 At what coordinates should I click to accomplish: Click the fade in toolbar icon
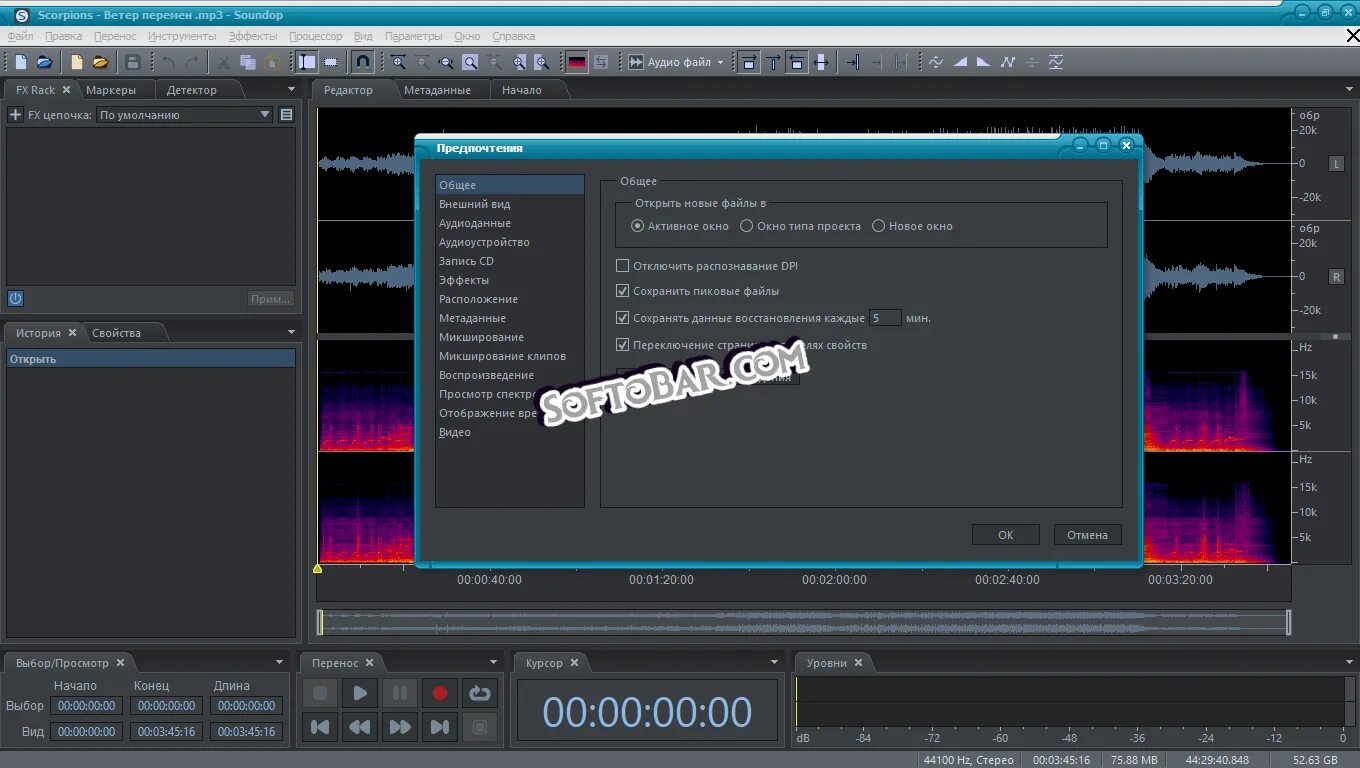tap(960, 62)
